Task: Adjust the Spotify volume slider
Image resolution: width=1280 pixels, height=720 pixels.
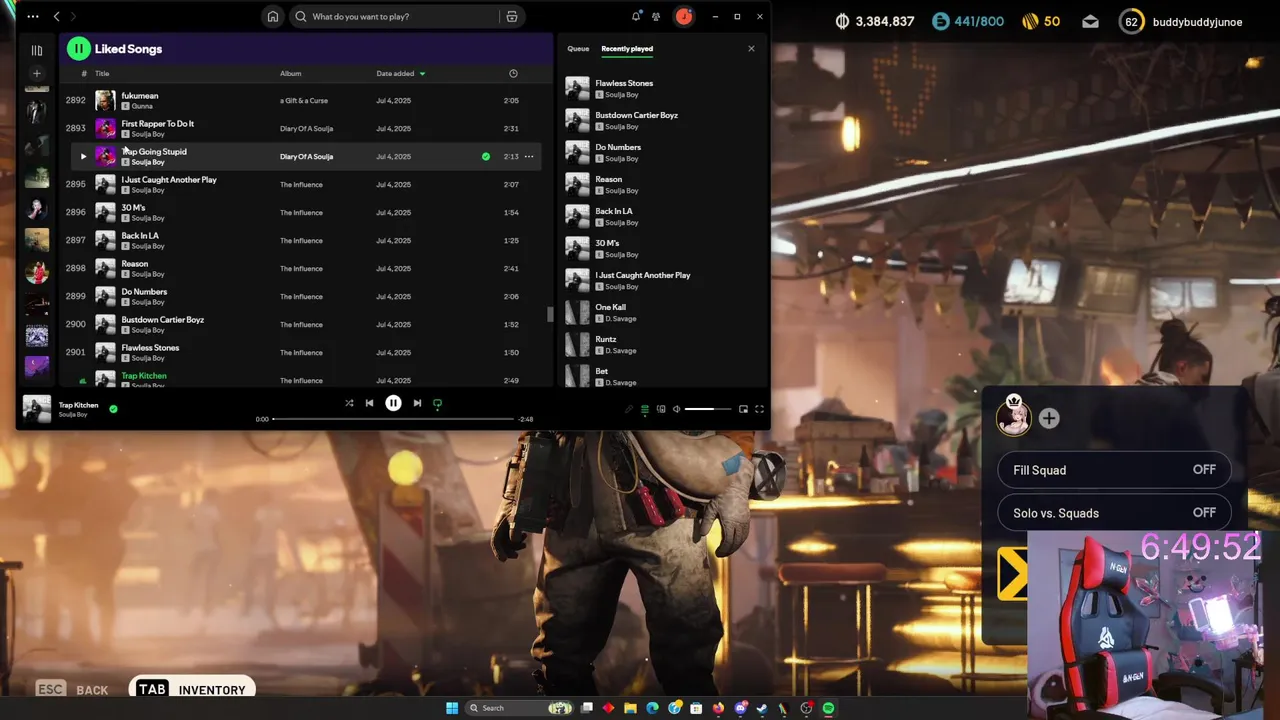Action: point(707,409)
